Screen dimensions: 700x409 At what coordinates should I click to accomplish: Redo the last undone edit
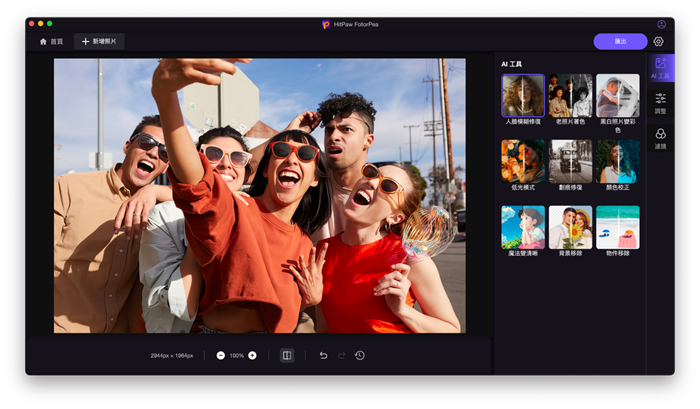click(x=341, y=355)
